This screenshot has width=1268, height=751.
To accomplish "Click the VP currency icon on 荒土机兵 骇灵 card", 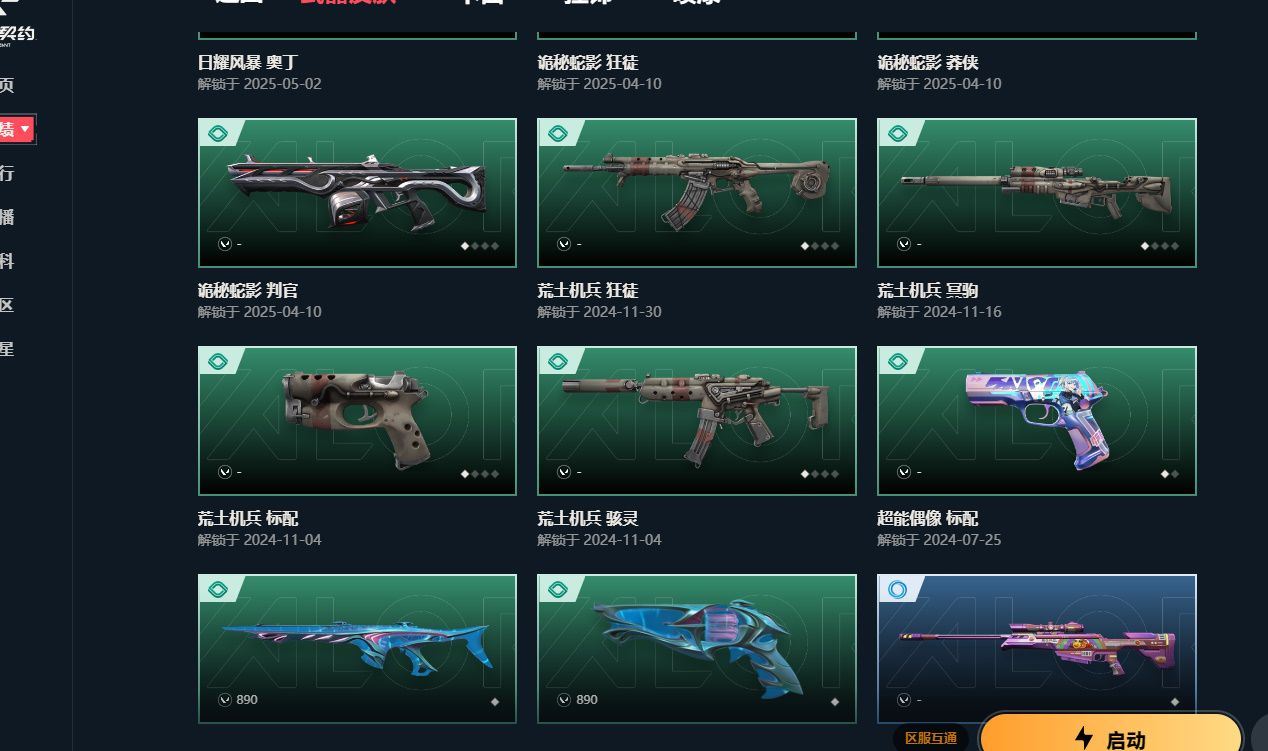I will coord(564,472).
